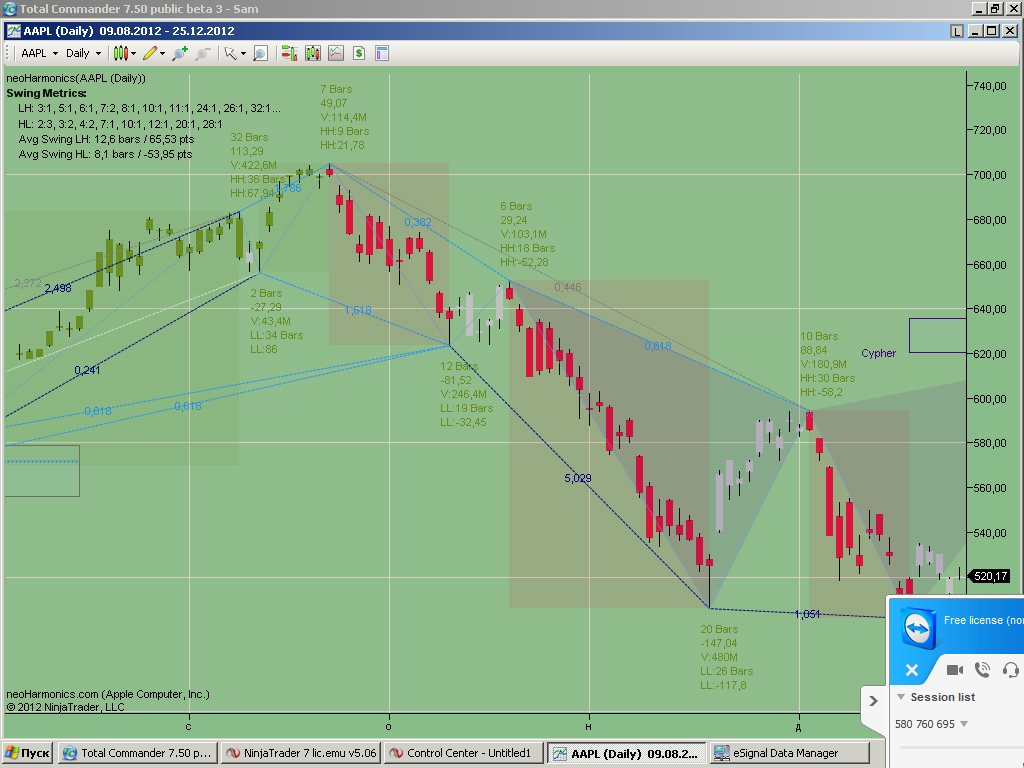The height and width of the screenshot is (768, 1024).
Task: Switch to Control Center taskbar window
Action: click(463, 753)
